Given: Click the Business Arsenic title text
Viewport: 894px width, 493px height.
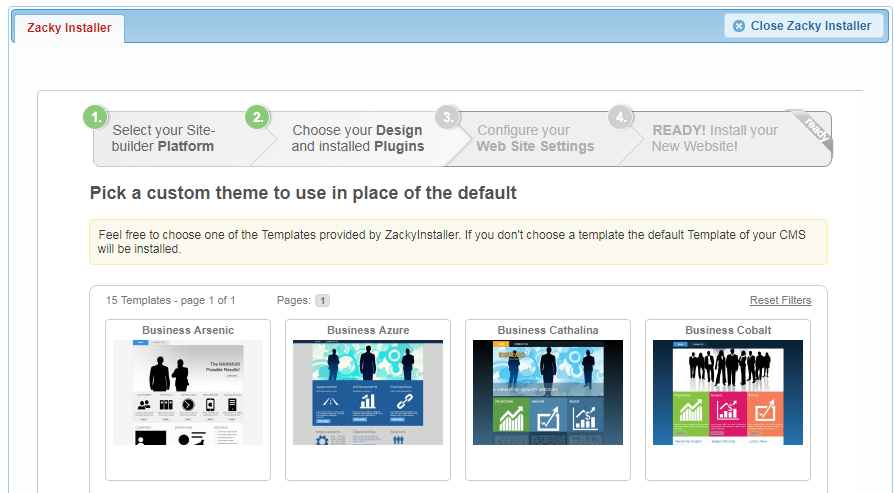Looking at the screenshot, I should 188,330.
